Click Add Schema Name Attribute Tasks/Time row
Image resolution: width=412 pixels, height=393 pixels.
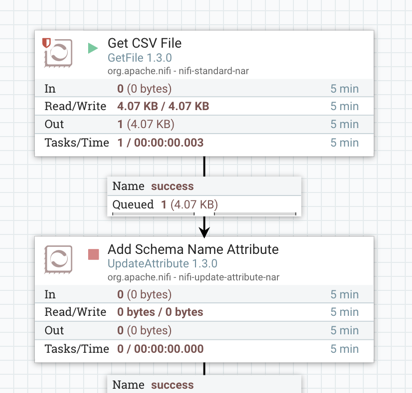tap(204, 349)
